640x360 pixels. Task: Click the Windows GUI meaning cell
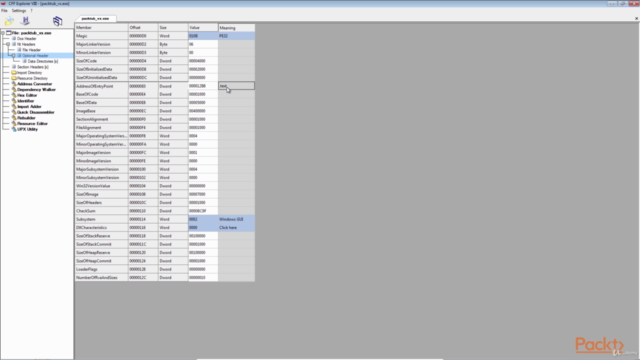[x=236, y=219]
